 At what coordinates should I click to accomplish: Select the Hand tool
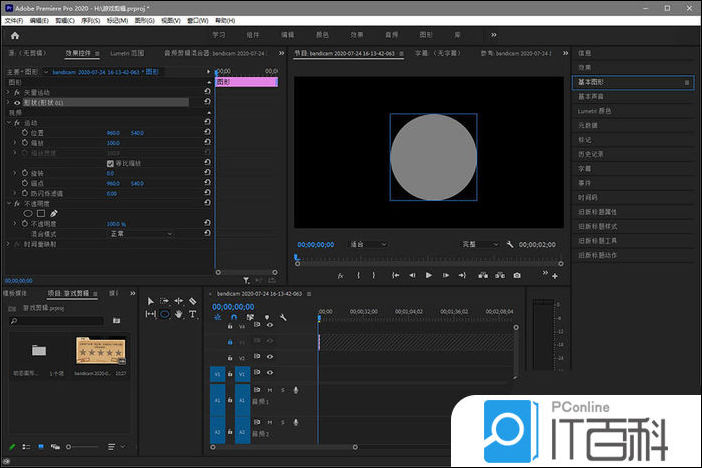click(x=179, y=313)
